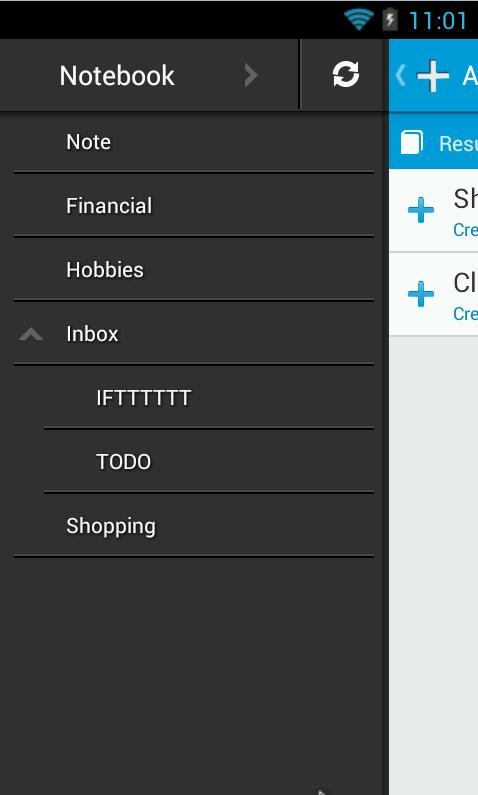The height and width of the screenshot is (795, 478).
Task: Expand the Notebook header chevron arrow
Action: [x=250, y=76]
